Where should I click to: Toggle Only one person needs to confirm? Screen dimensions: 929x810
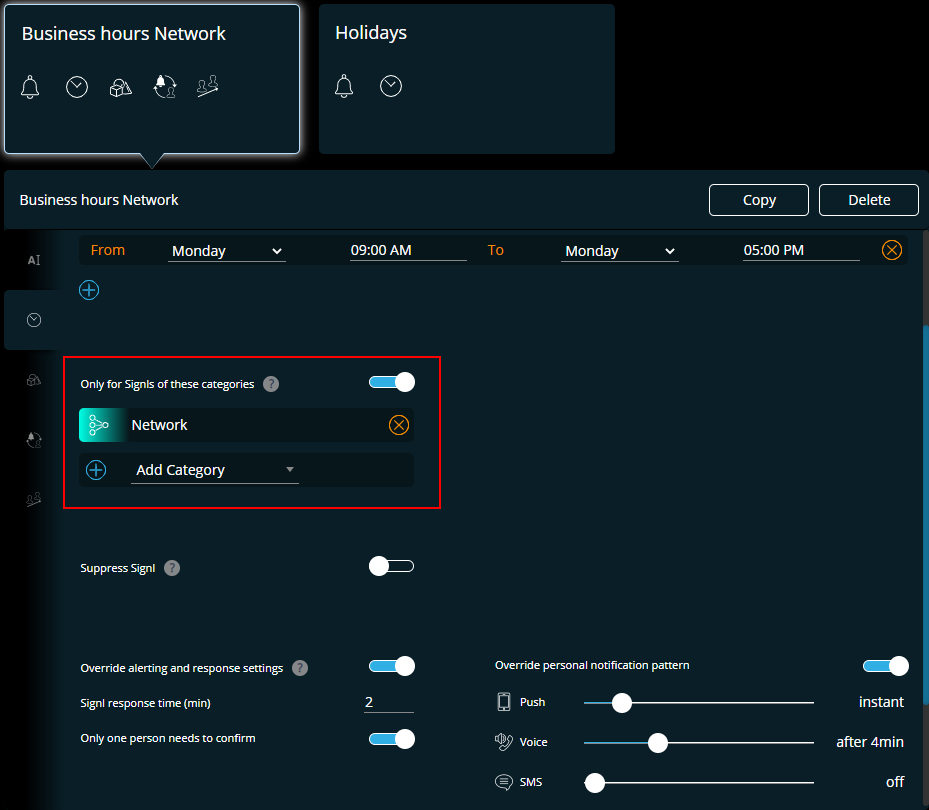click(x=392, y=739)
